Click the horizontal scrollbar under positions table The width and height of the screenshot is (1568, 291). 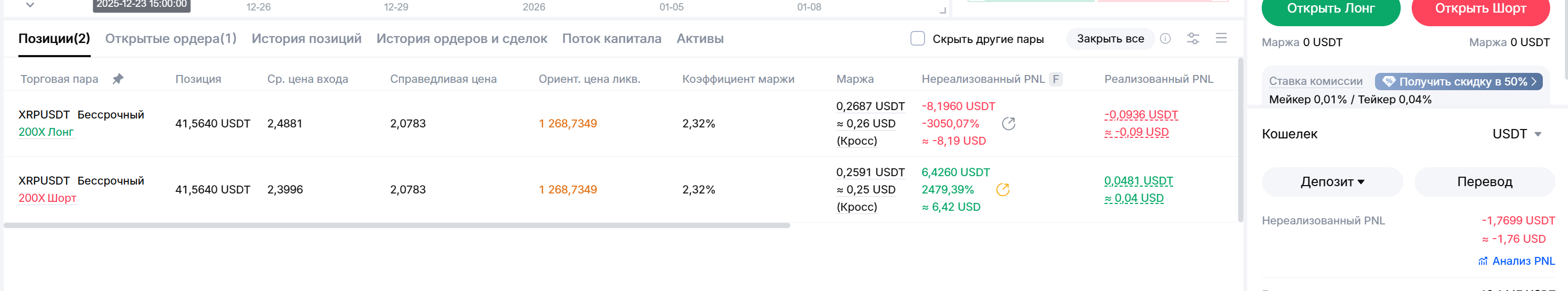pos(396,225)
